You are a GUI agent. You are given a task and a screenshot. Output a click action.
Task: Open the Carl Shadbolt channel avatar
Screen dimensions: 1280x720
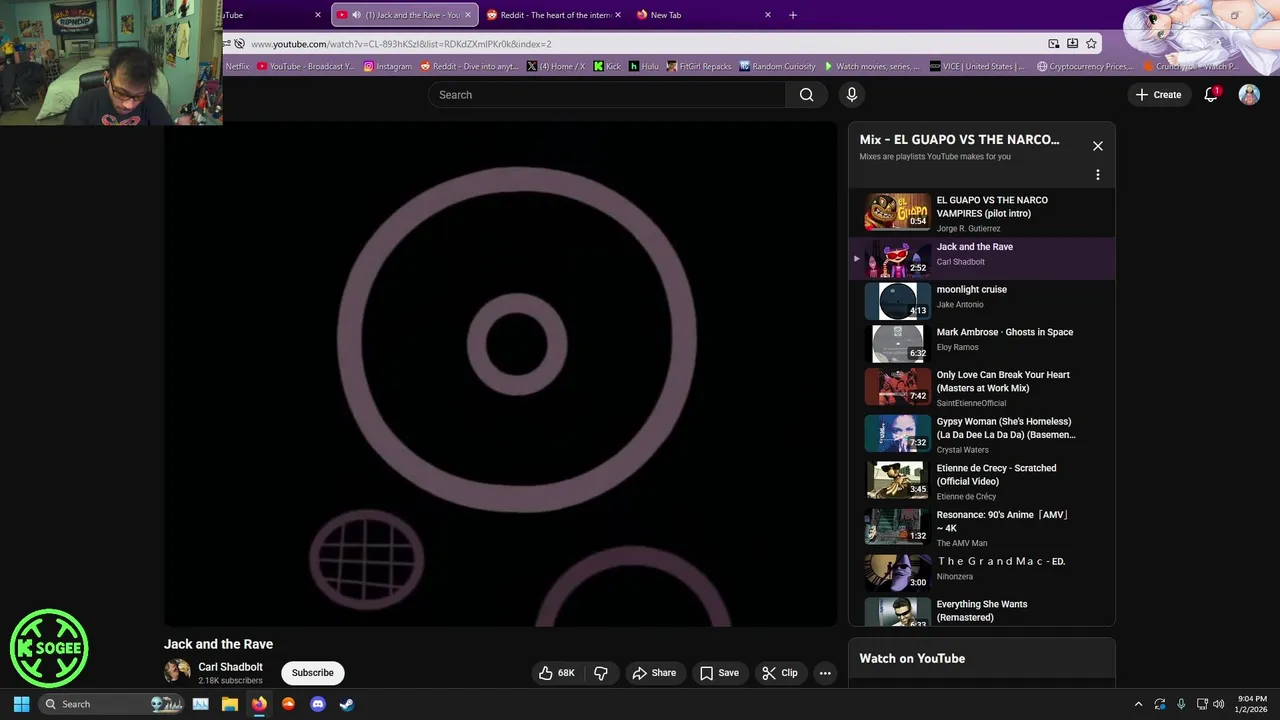pyautogui.click(x=177, y=671)
